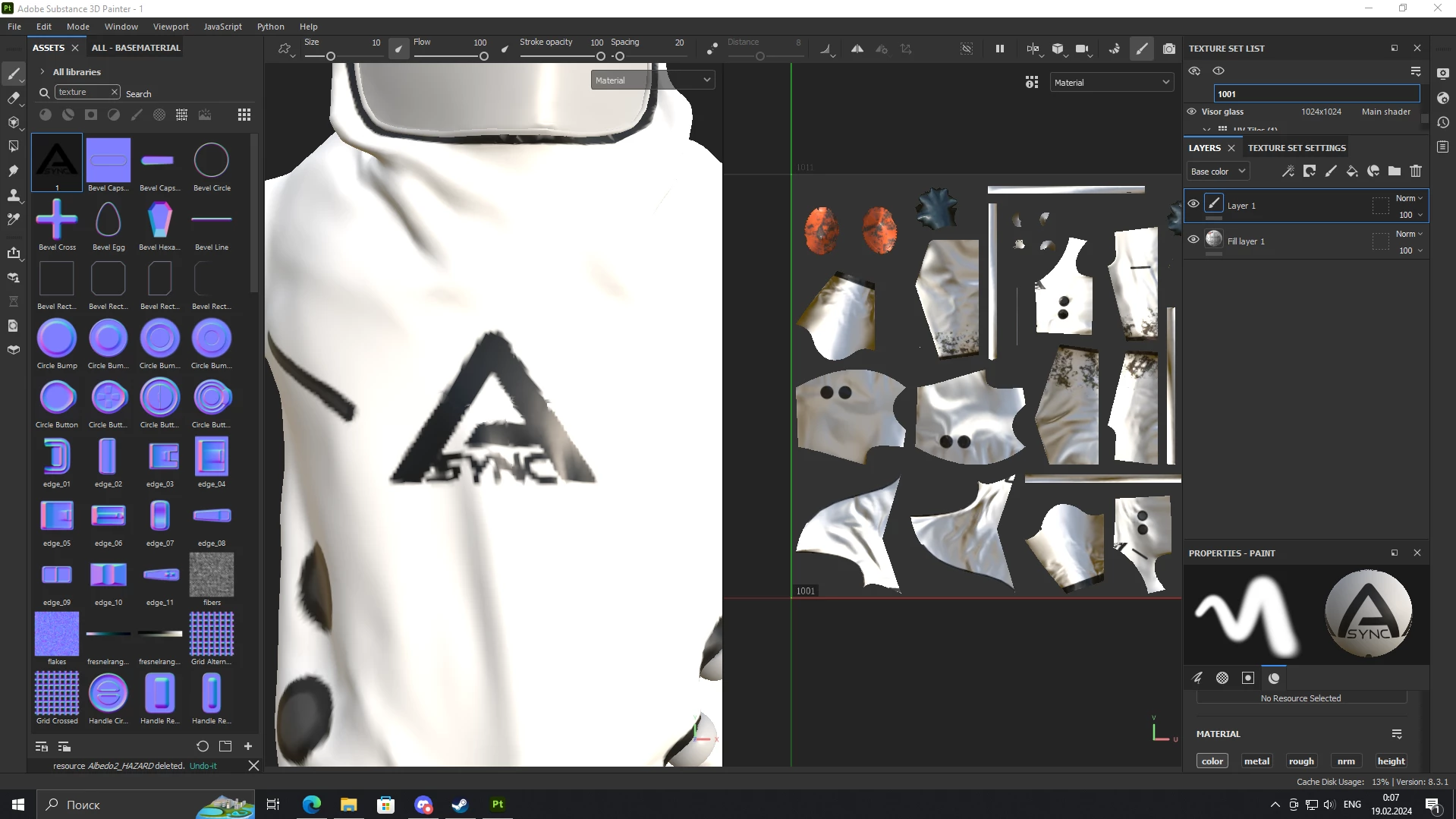Open Layer 1 blend mode Norm dropdown
1456x819 pixels.
(x=1410, y=198)
